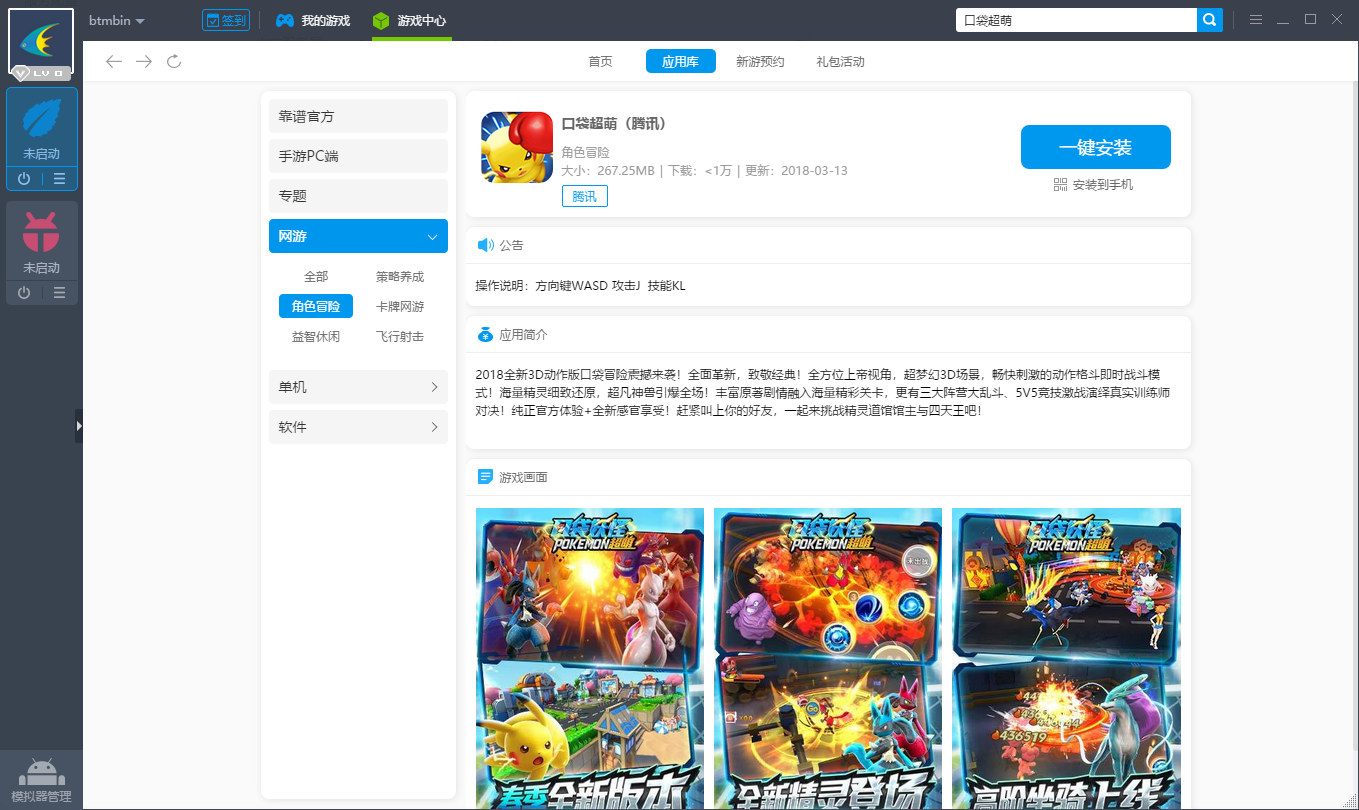Filter by 全部 subcategory
The image size is (1359, 810).
[316, 276]
